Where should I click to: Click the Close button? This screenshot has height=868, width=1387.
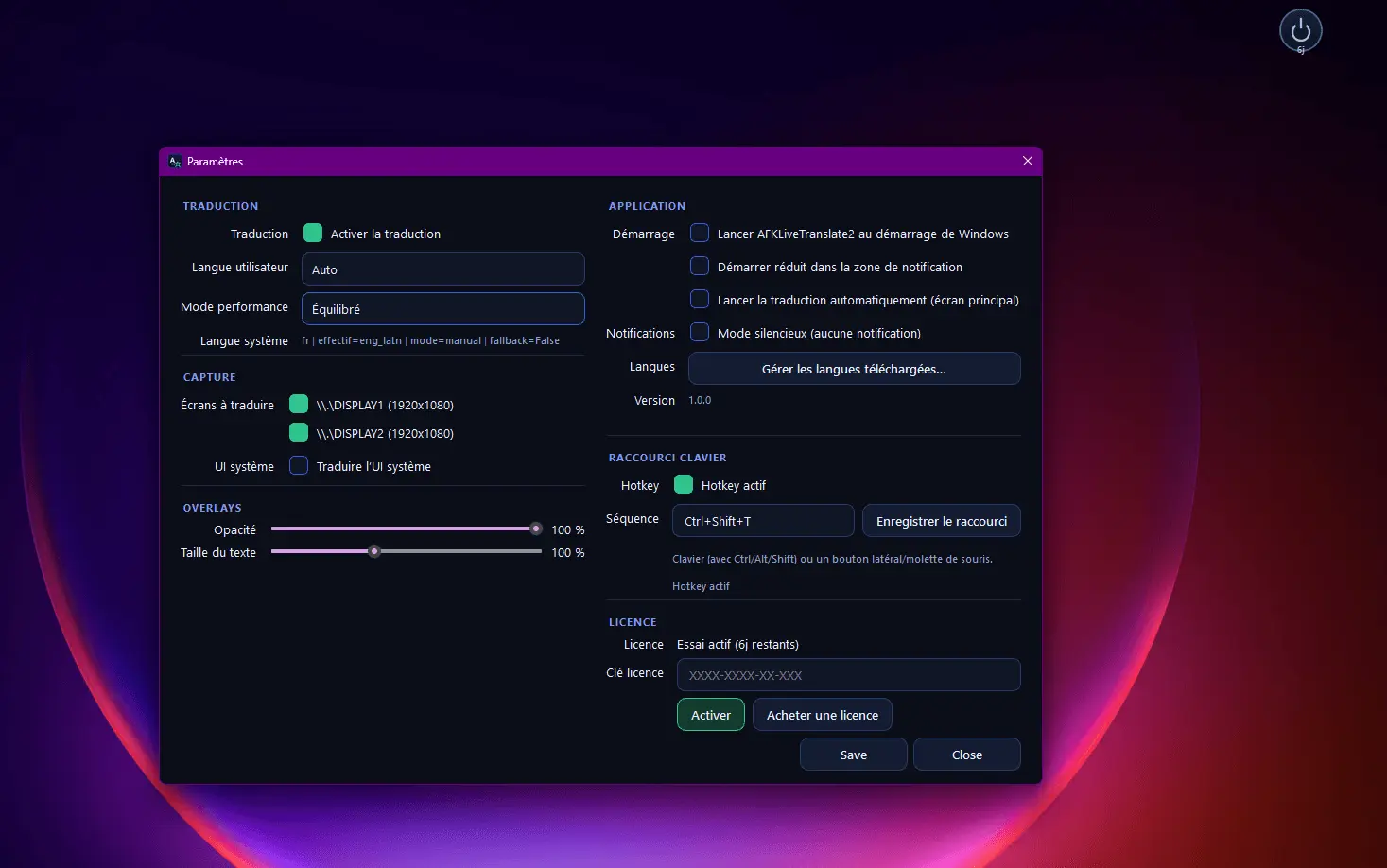click(967, 755)
